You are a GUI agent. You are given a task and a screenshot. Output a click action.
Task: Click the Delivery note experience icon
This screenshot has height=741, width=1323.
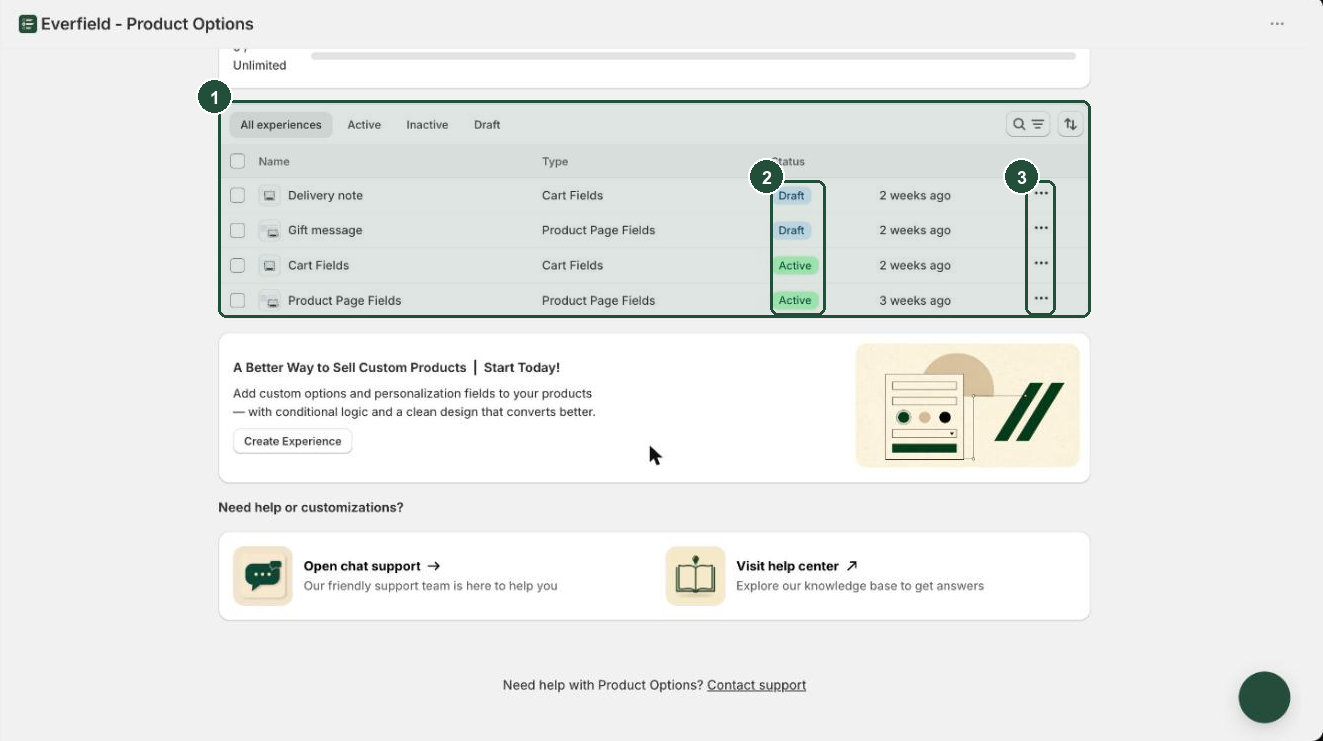[x=269, y=196]
